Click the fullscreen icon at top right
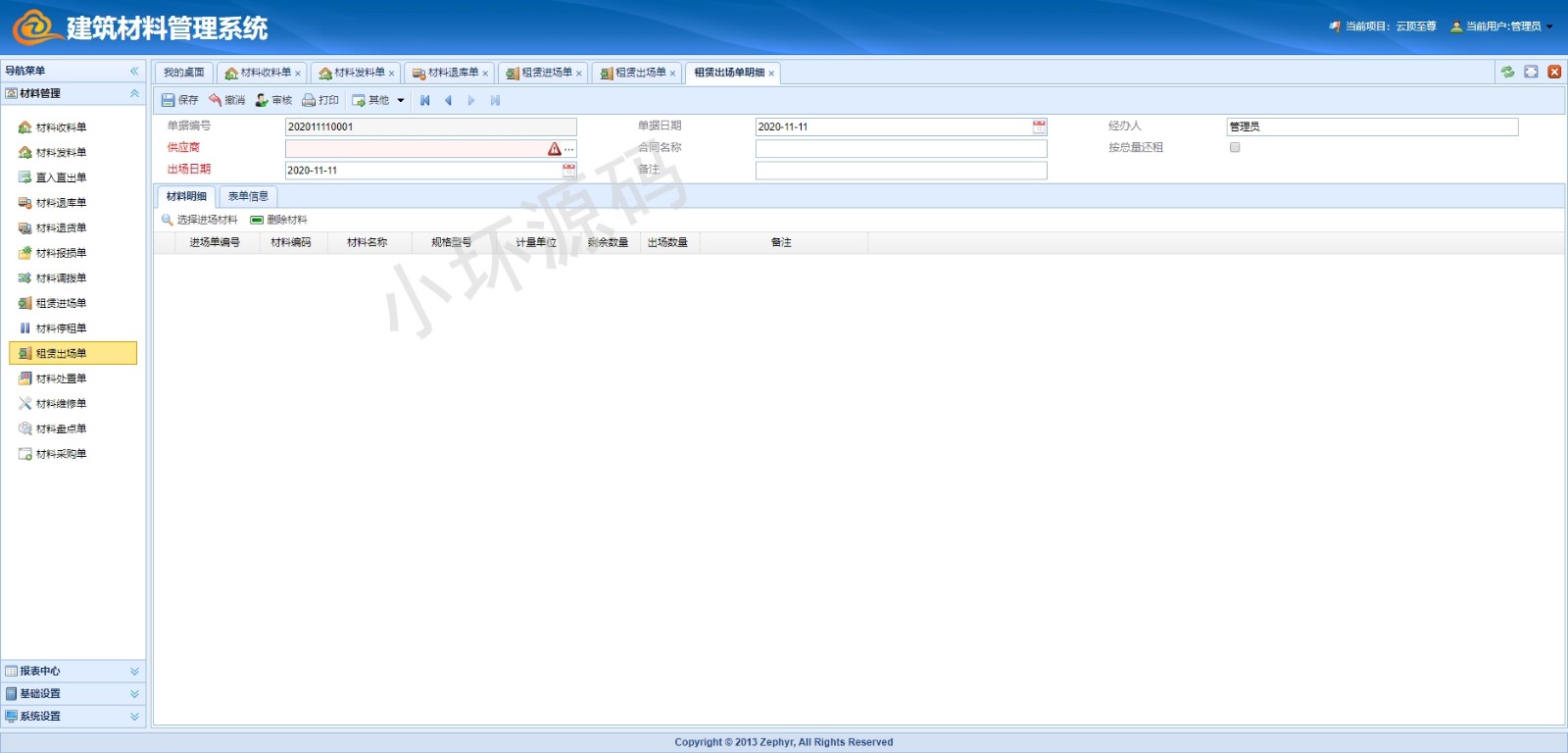 [1531, 72]
